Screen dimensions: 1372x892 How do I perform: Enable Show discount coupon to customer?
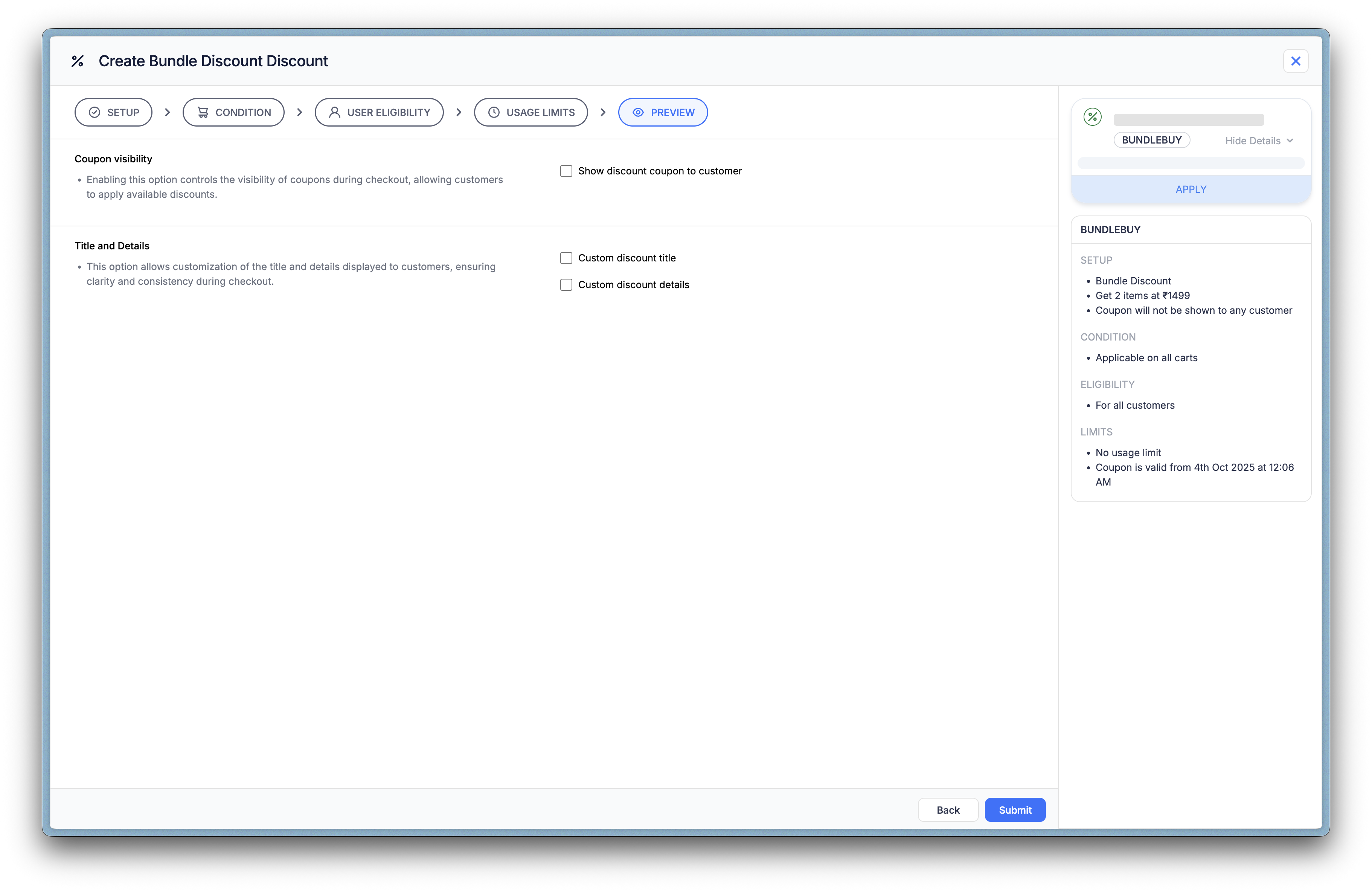tap(566, 171)
